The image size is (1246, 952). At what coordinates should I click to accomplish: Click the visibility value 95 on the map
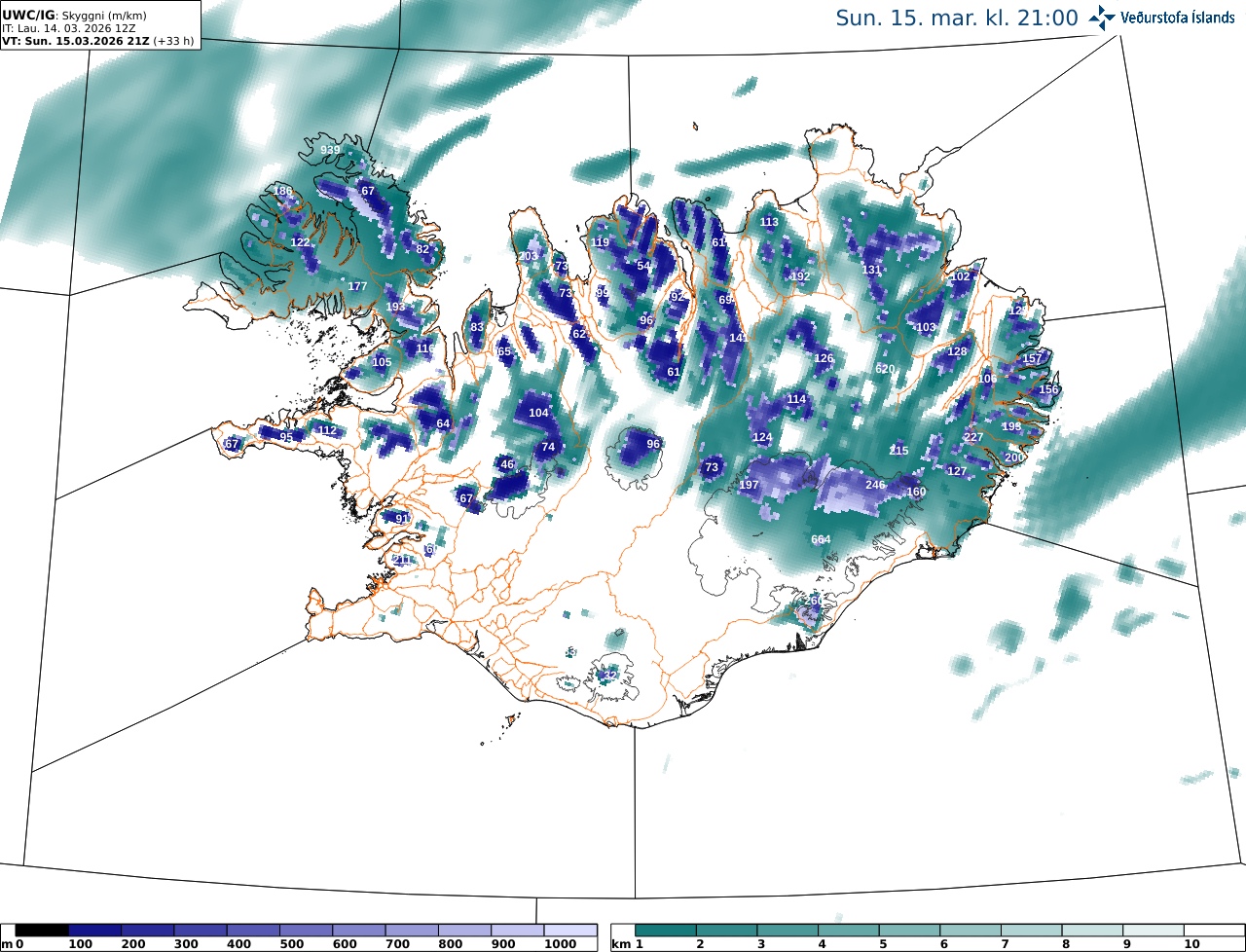(286, 437)
